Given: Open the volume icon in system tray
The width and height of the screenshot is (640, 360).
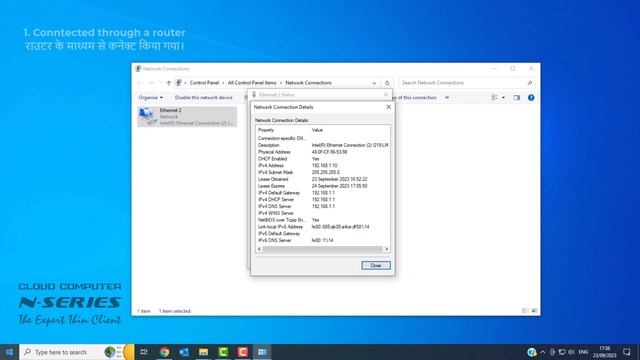Looking at the screenshot, I should click(x=571, y=352).
